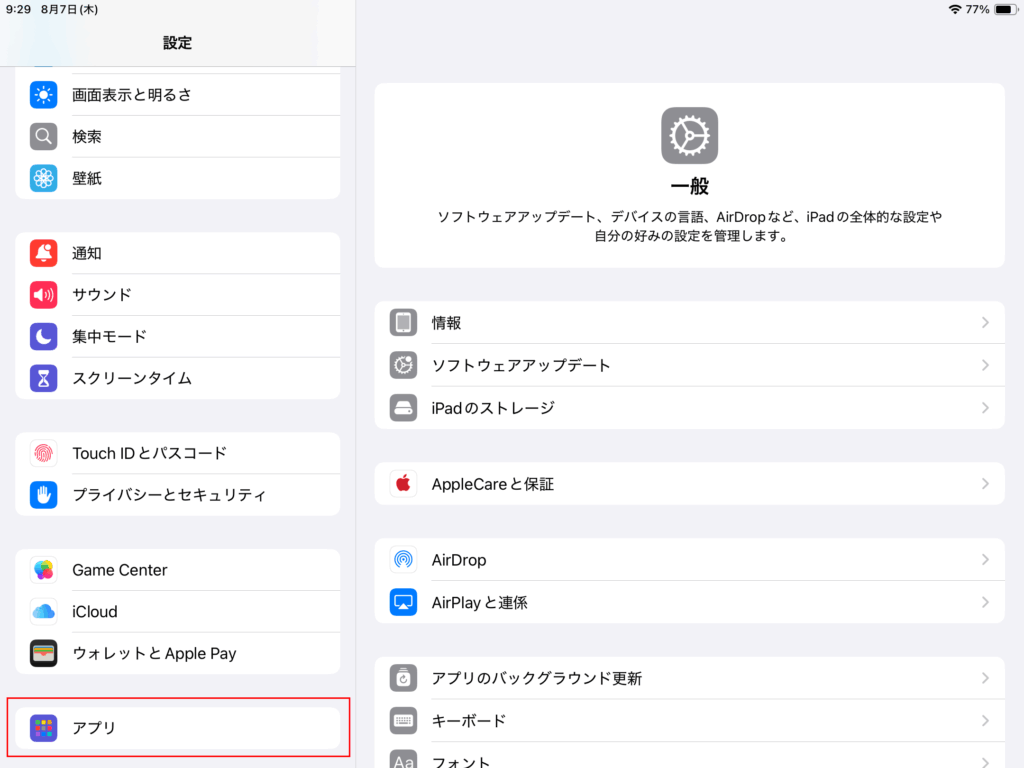Tap the large 一般 gear header icon
1024x768 pixels.
coord(689,136)
